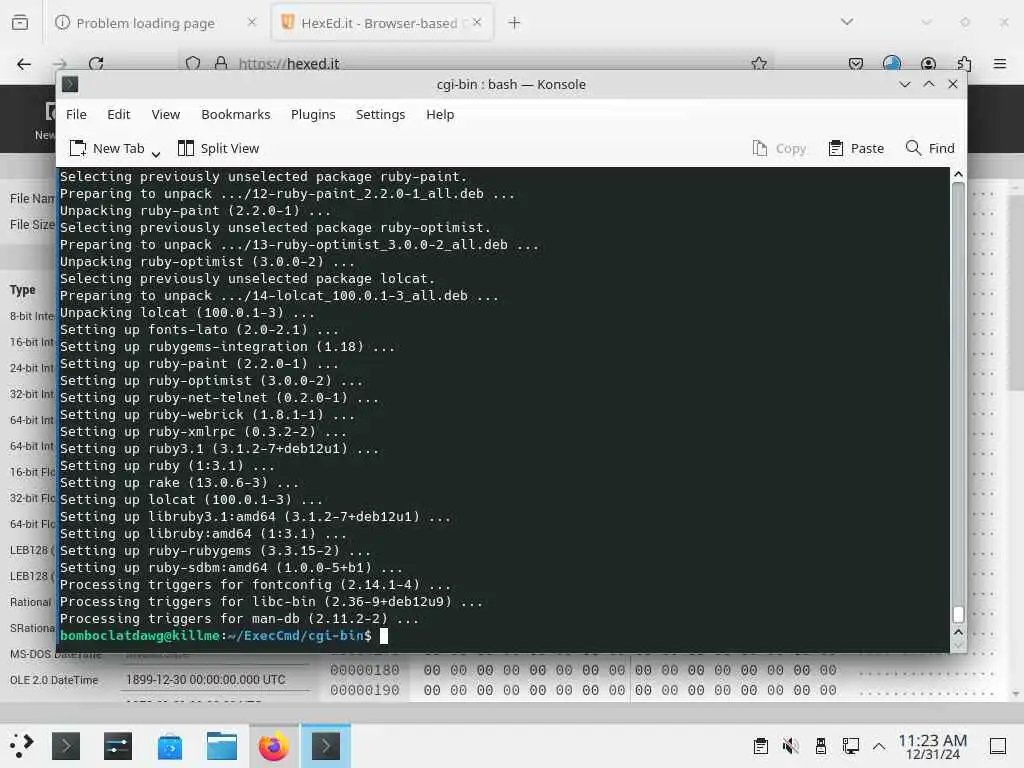Open the View menu in Konsole
This screenshot has height=768, width=1024.
coord(165,114)
